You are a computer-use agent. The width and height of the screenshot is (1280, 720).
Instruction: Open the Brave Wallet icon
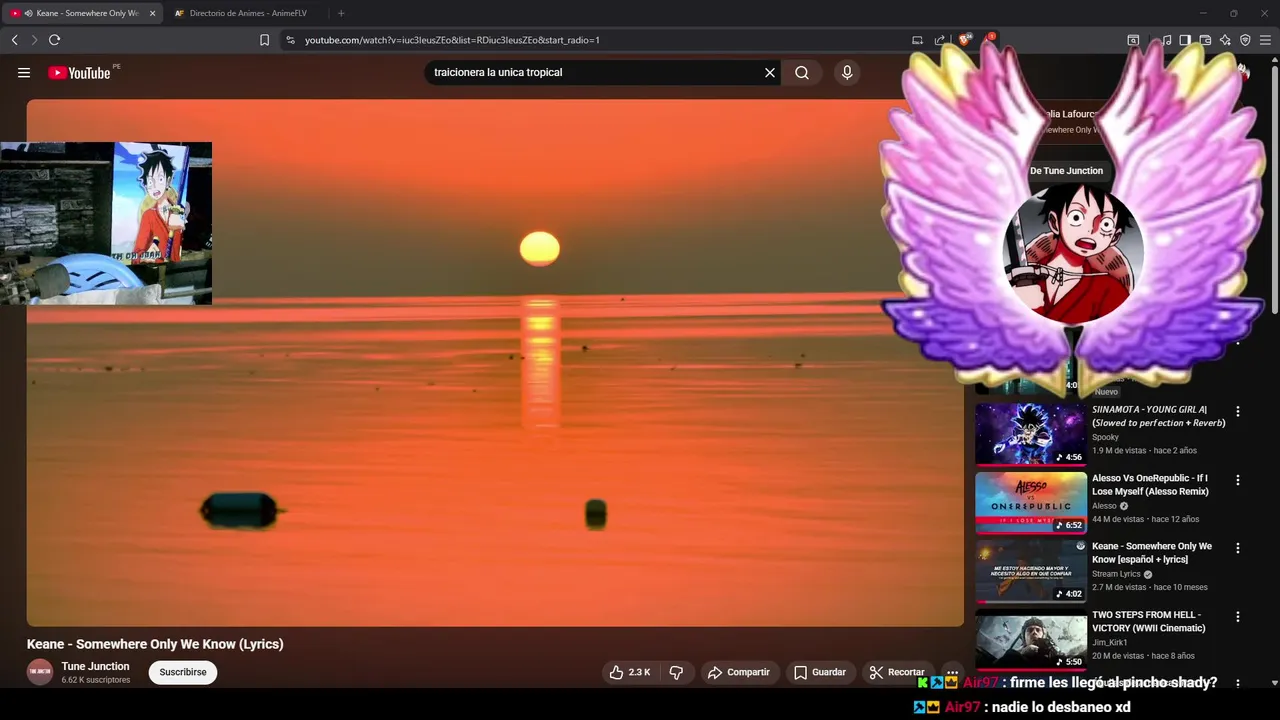coord(1205,40)
